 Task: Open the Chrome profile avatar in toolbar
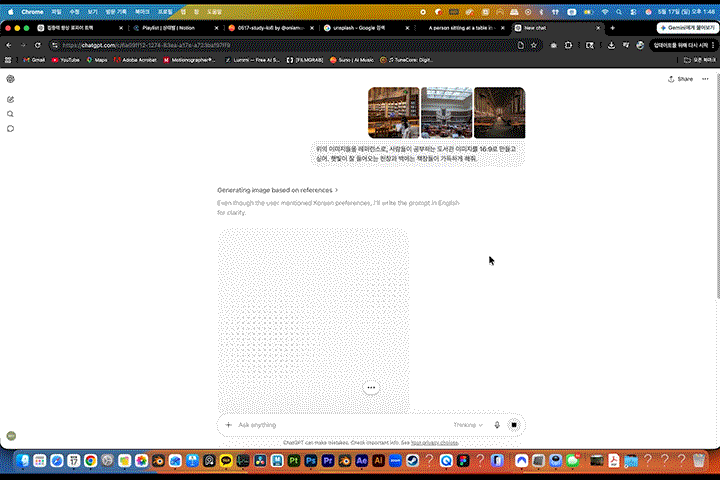pos(640,45)
